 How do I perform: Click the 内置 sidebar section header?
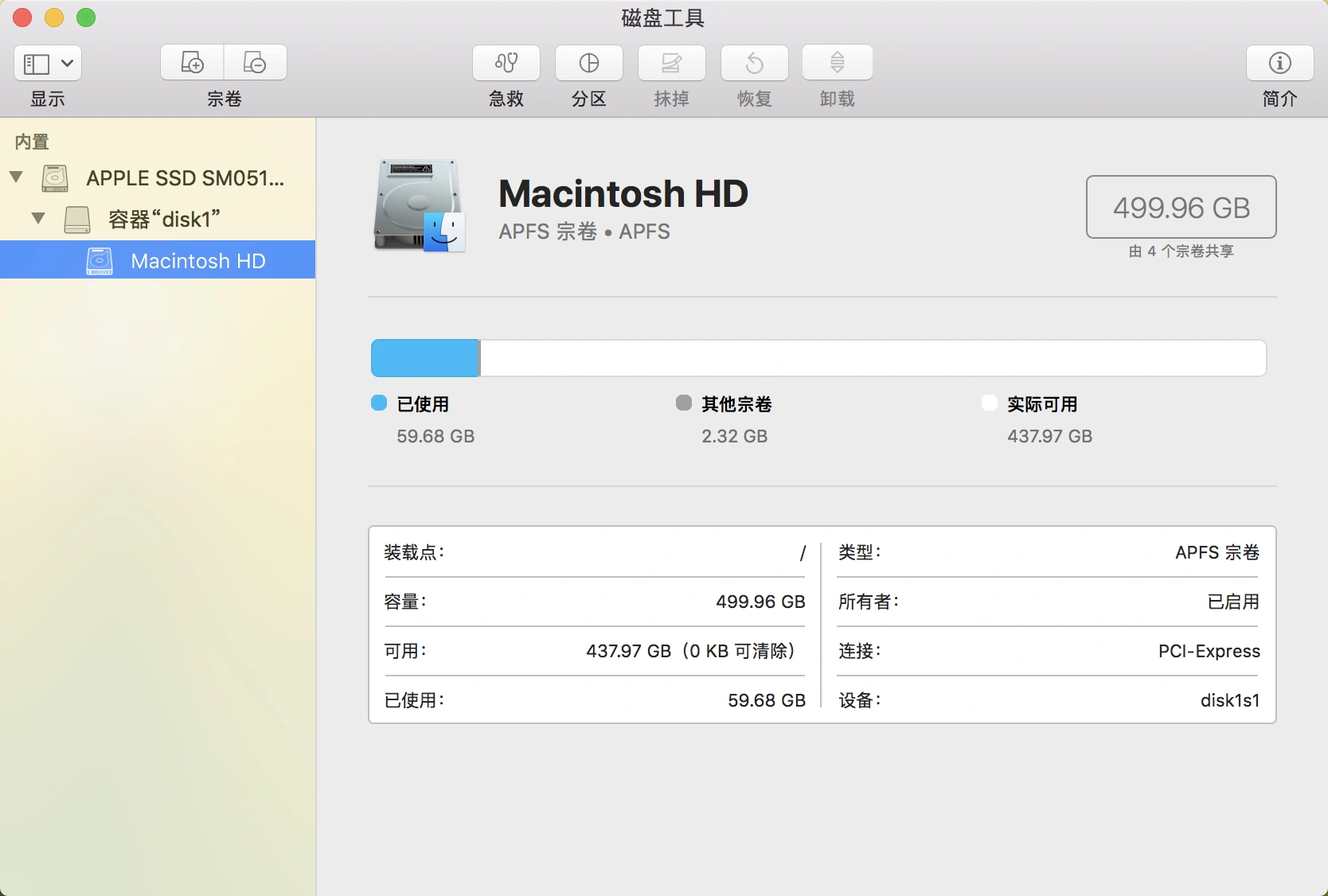coord(32,142)
